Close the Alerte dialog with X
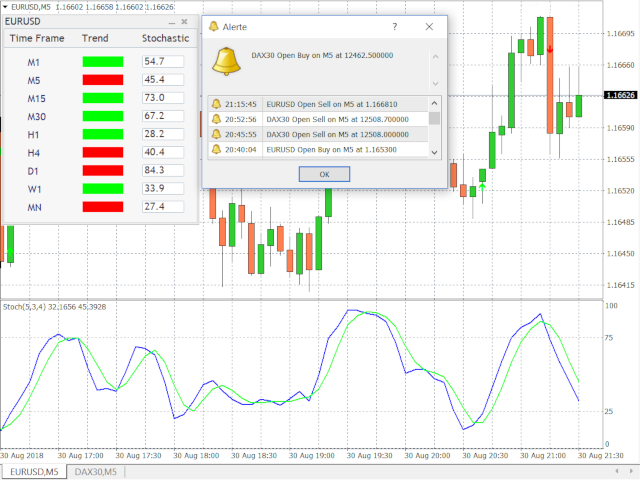Viewport: 640px width, 480px height. (429, 27)
